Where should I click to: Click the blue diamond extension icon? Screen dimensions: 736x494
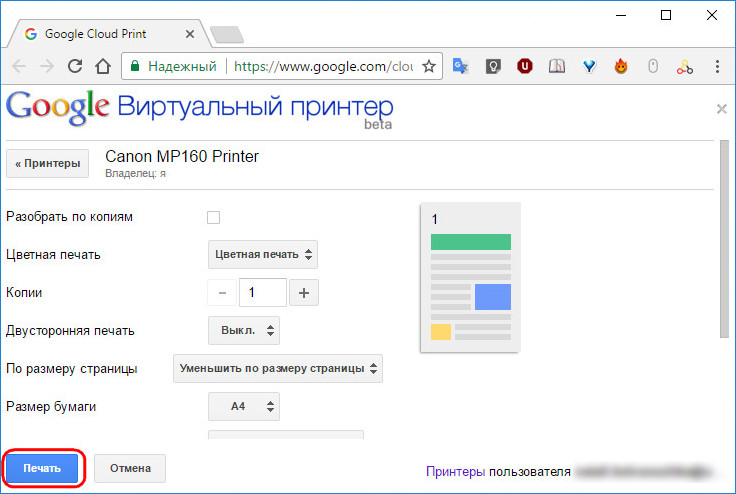tap(589, 66)
